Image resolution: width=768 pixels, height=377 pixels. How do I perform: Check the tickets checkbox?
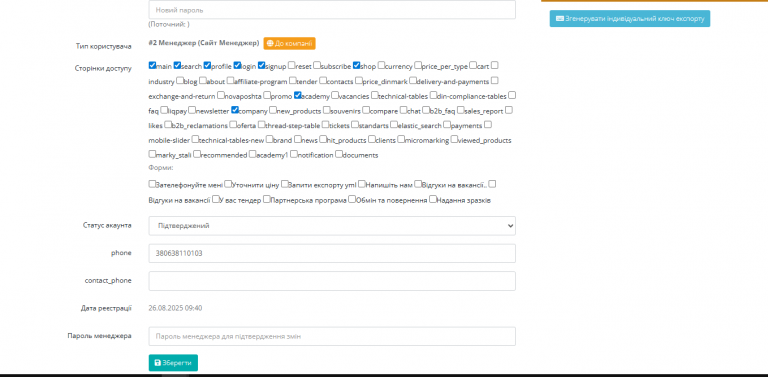[326, 125]
